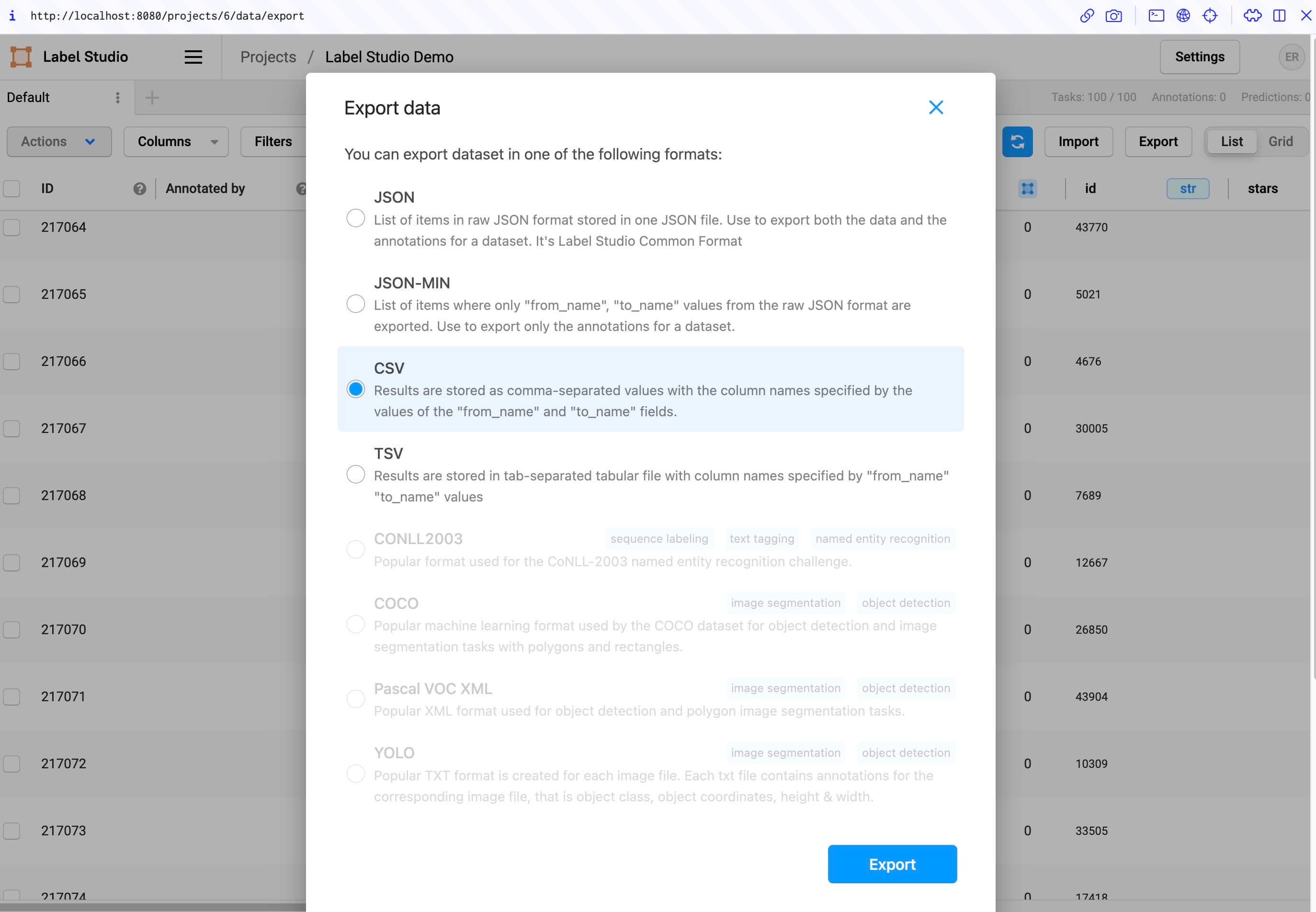Switch to the Default tab
Image resolution: width=1316 pixels, height=912 pixels.
click(28, 98)
